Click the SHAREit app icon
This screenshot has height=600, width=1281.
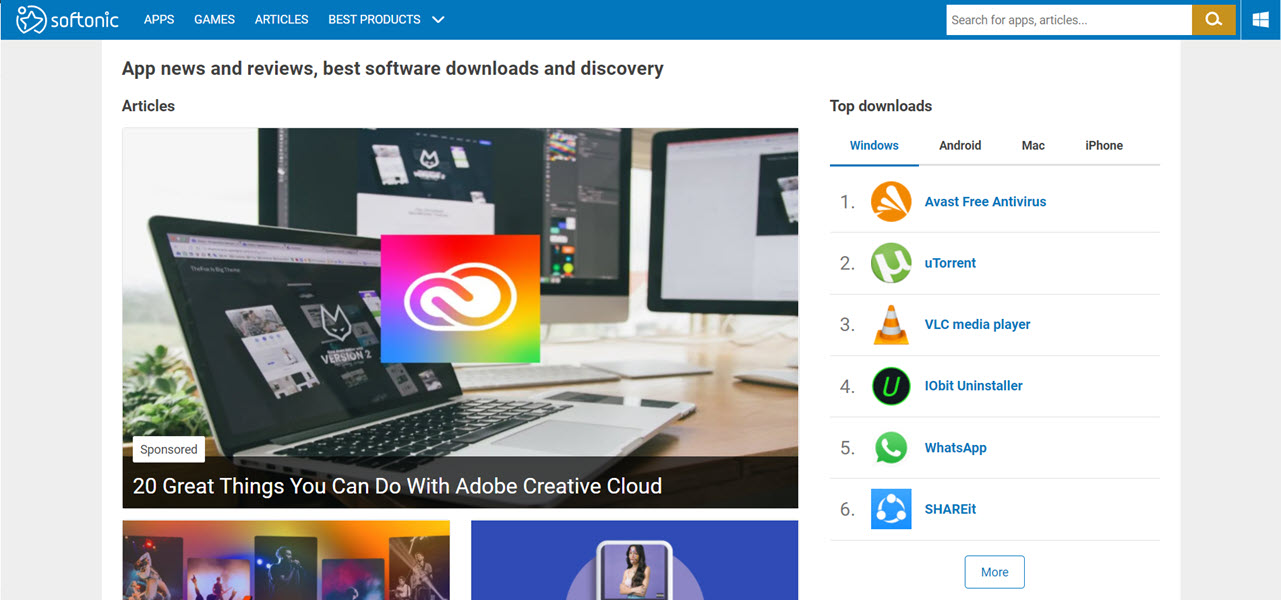[x=891, y=509]
